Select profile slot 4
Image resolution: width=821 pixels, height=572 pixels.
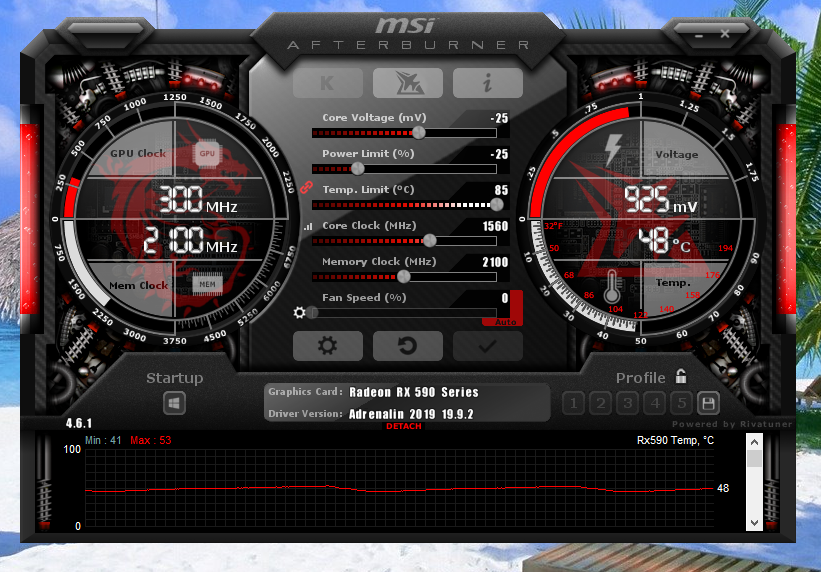coord(654,403)
